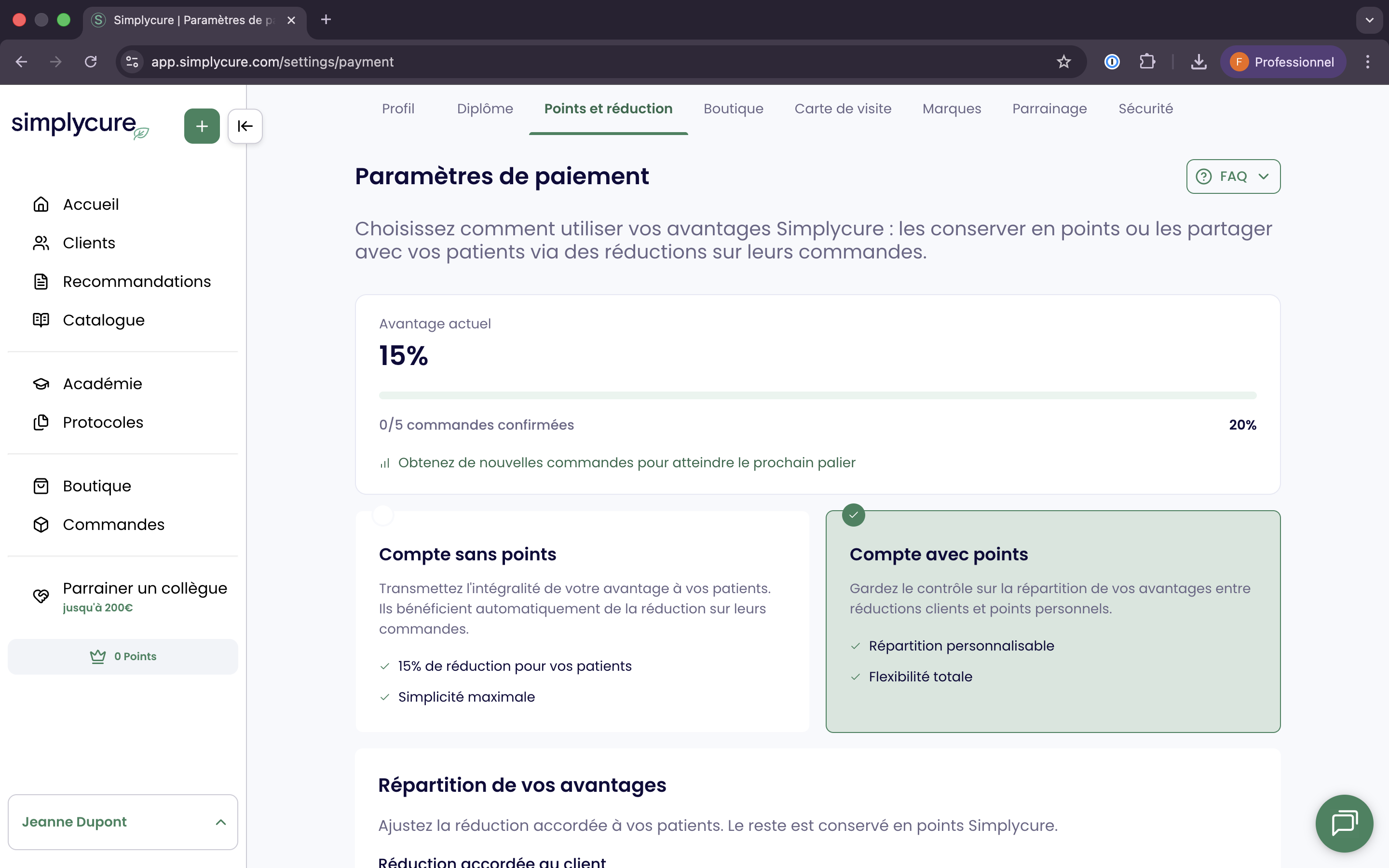1389x868 pixels.
Task: Click the 'jusqu'à 200€' referral text
Action: coord(97,608)
